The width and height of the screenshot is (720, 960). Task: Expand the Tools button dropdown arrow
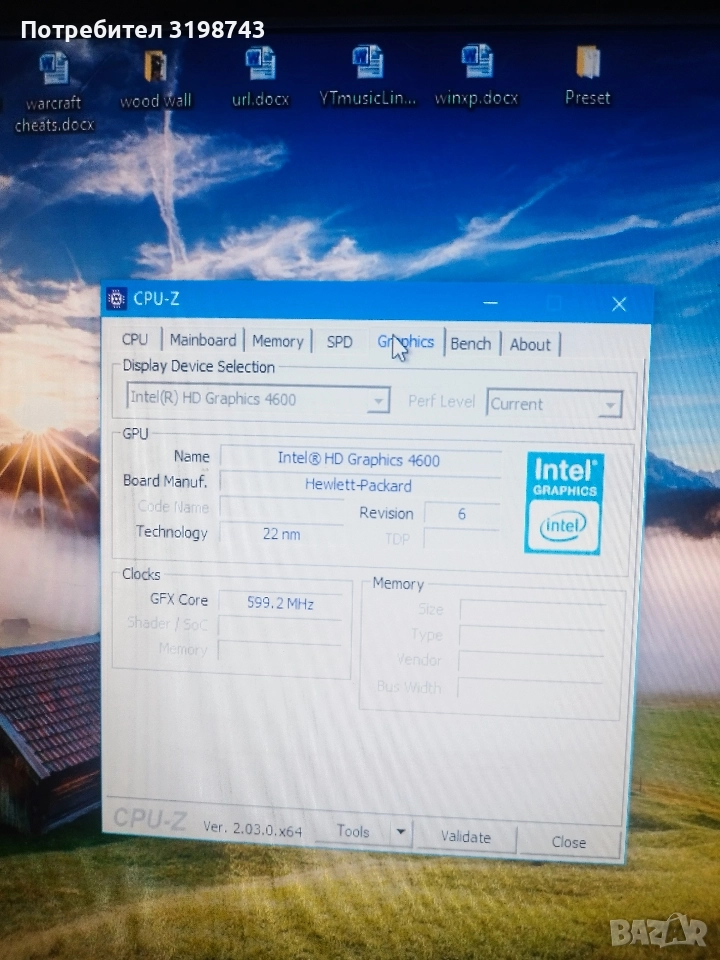coord(401,831)
